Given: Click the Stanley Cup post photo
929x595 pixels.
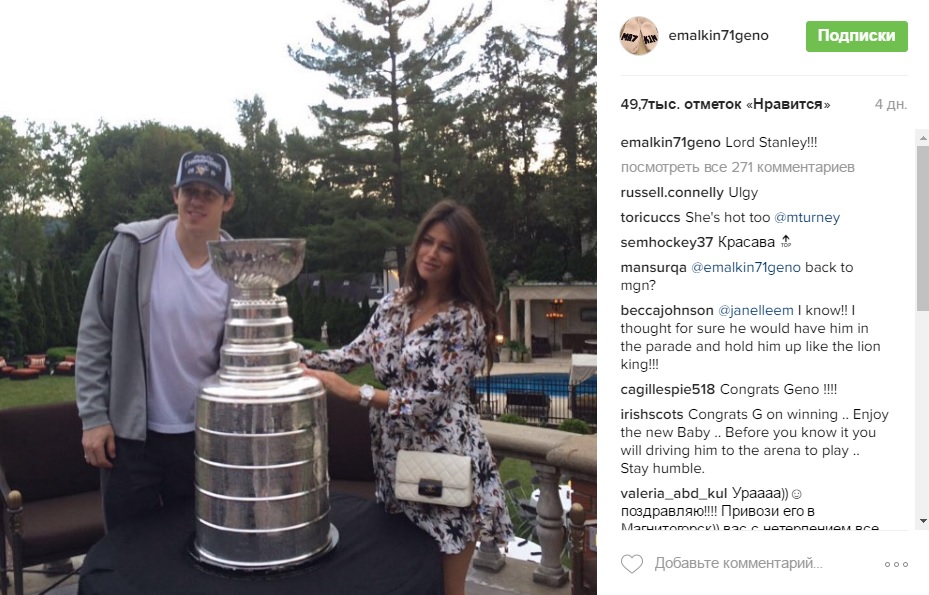Looking at the screenshot, I should click(298, 298).
